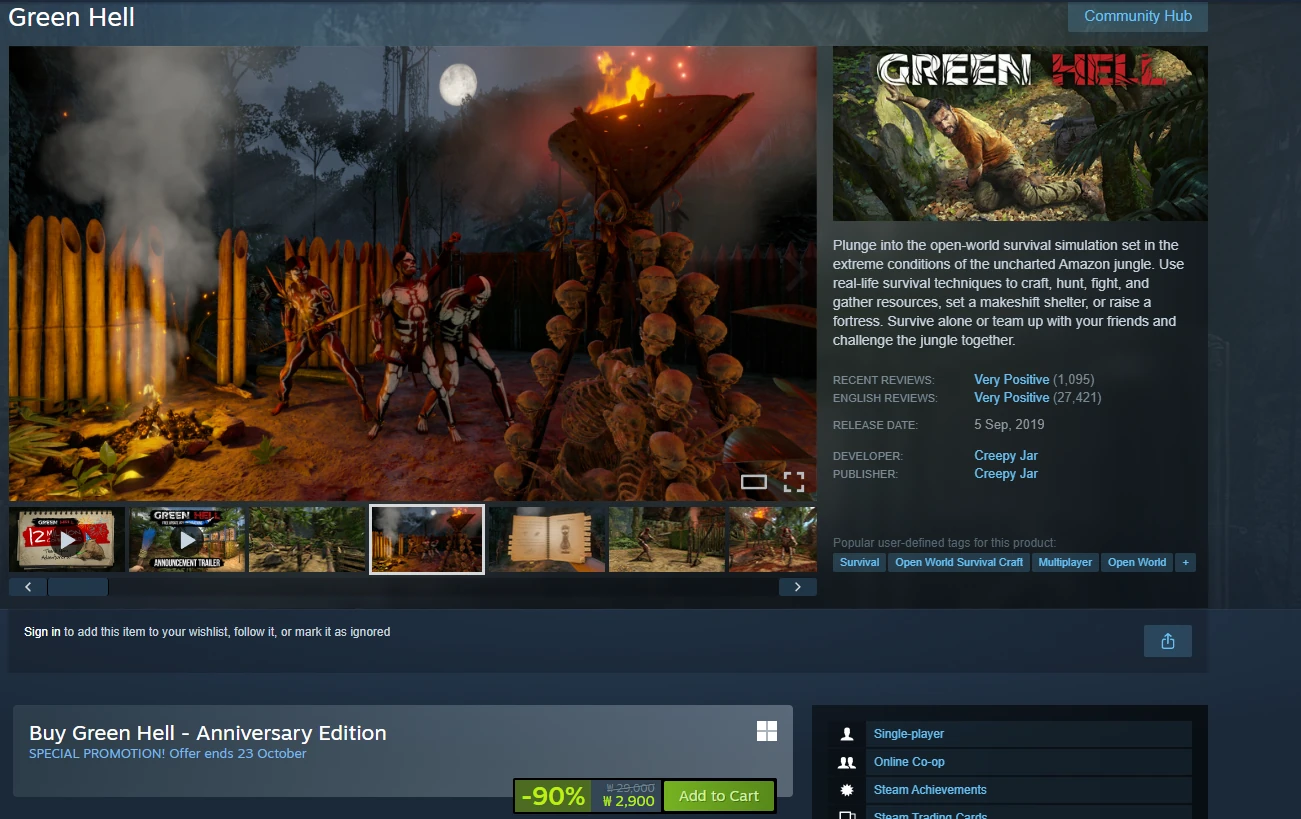Advance thumbnail strip with right arrow
The height and width of the screenshot is (819, 1301).
coord(797,587)
